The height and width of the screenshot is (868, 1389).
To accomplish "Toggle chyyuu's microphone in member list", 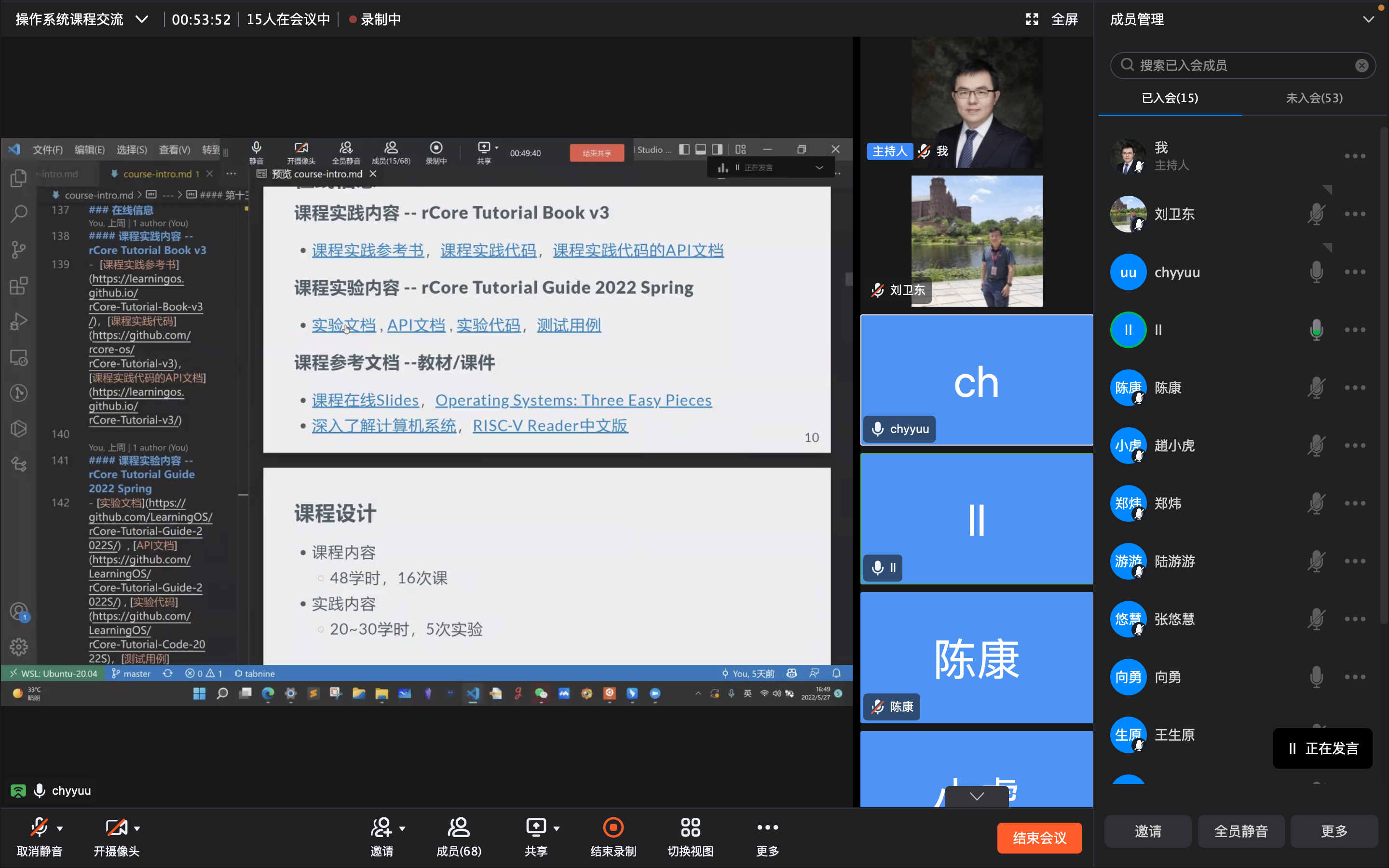I will (1316, 272).
